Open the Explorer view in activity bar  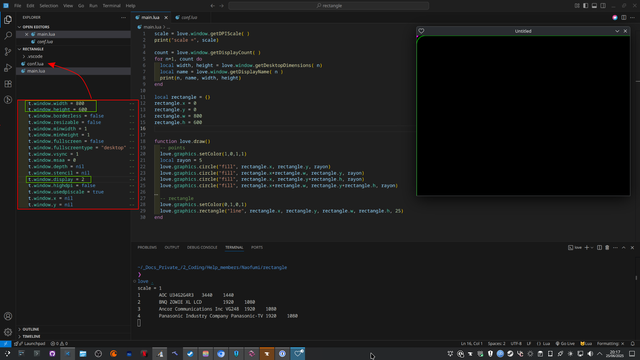point(8,20)
